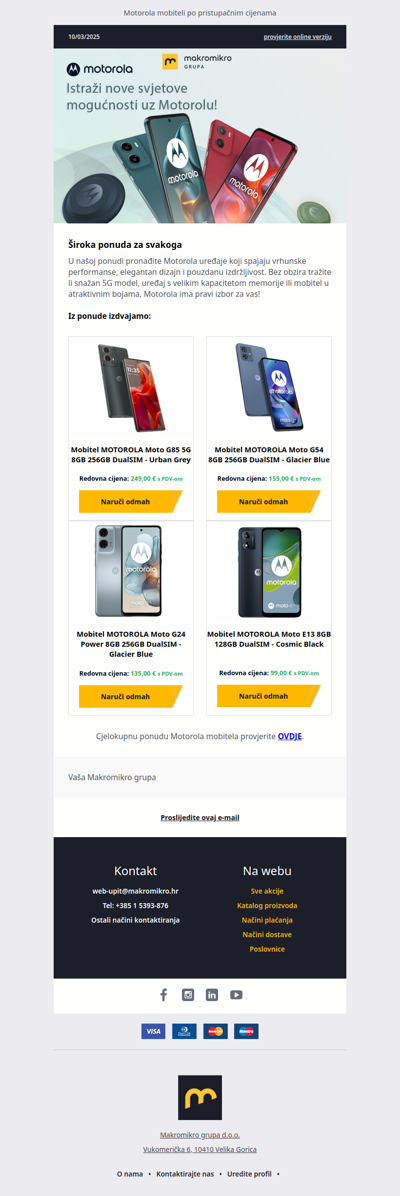
Task: Open 'Katalog proizvoda' footer link
Action: point(267,905)
